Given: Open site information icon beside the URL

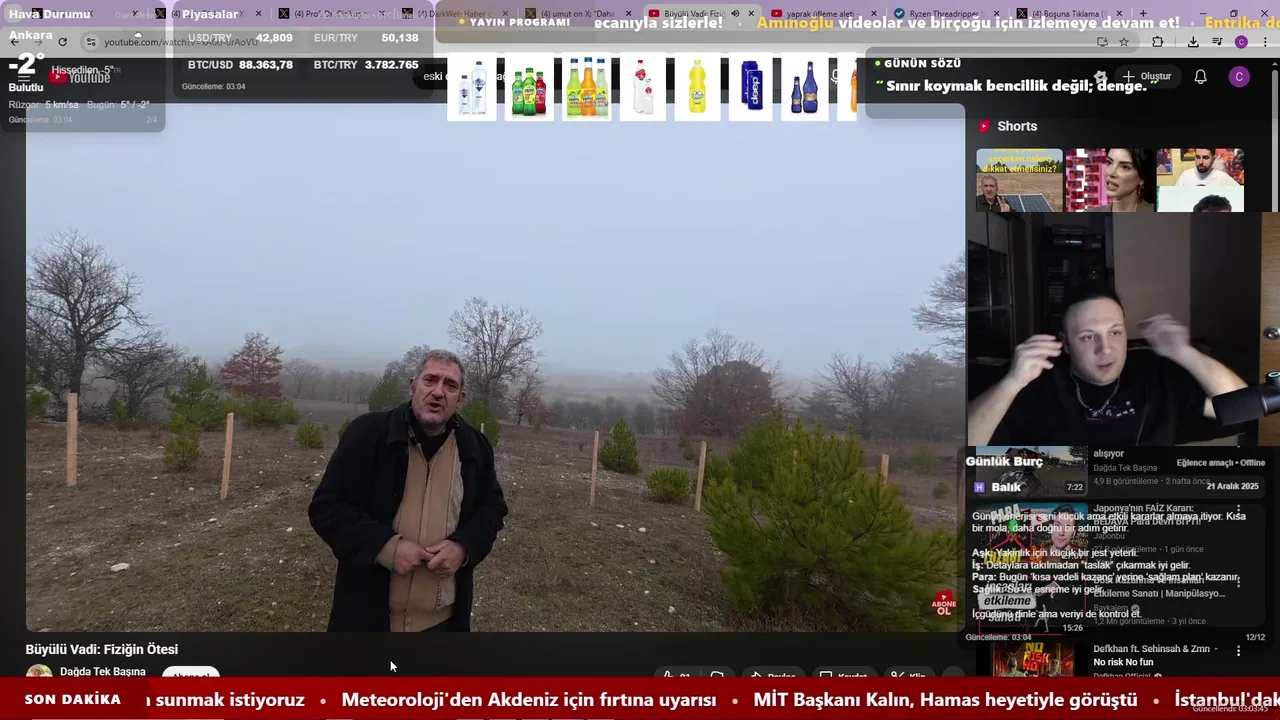Looking at the screenshot, I should pos(91,42).
